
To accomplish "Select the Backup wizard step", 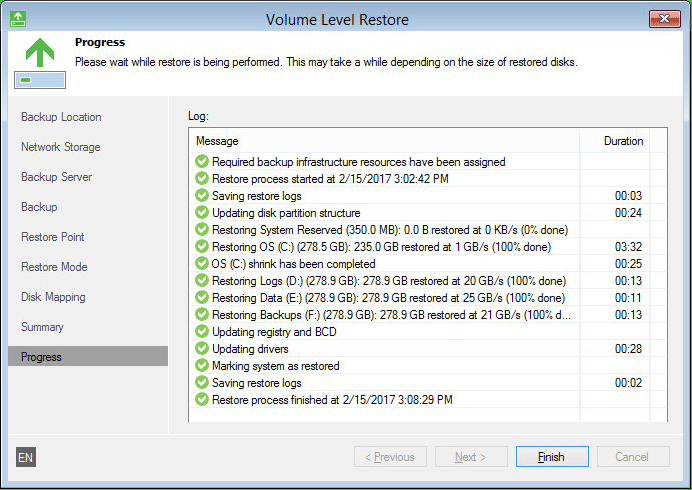I will (39, 207).
